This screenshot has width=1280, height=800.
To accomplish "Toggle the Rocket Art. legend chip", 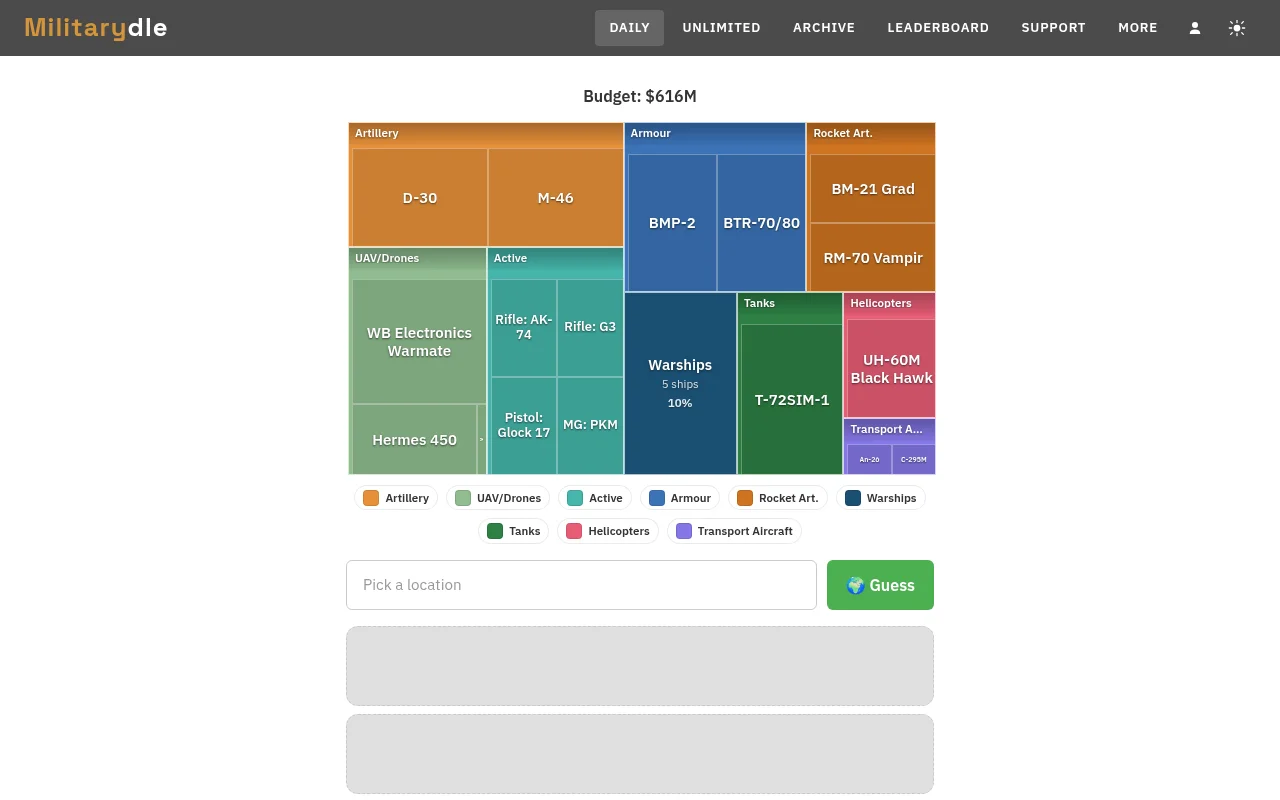I will [x=778, y=498].
